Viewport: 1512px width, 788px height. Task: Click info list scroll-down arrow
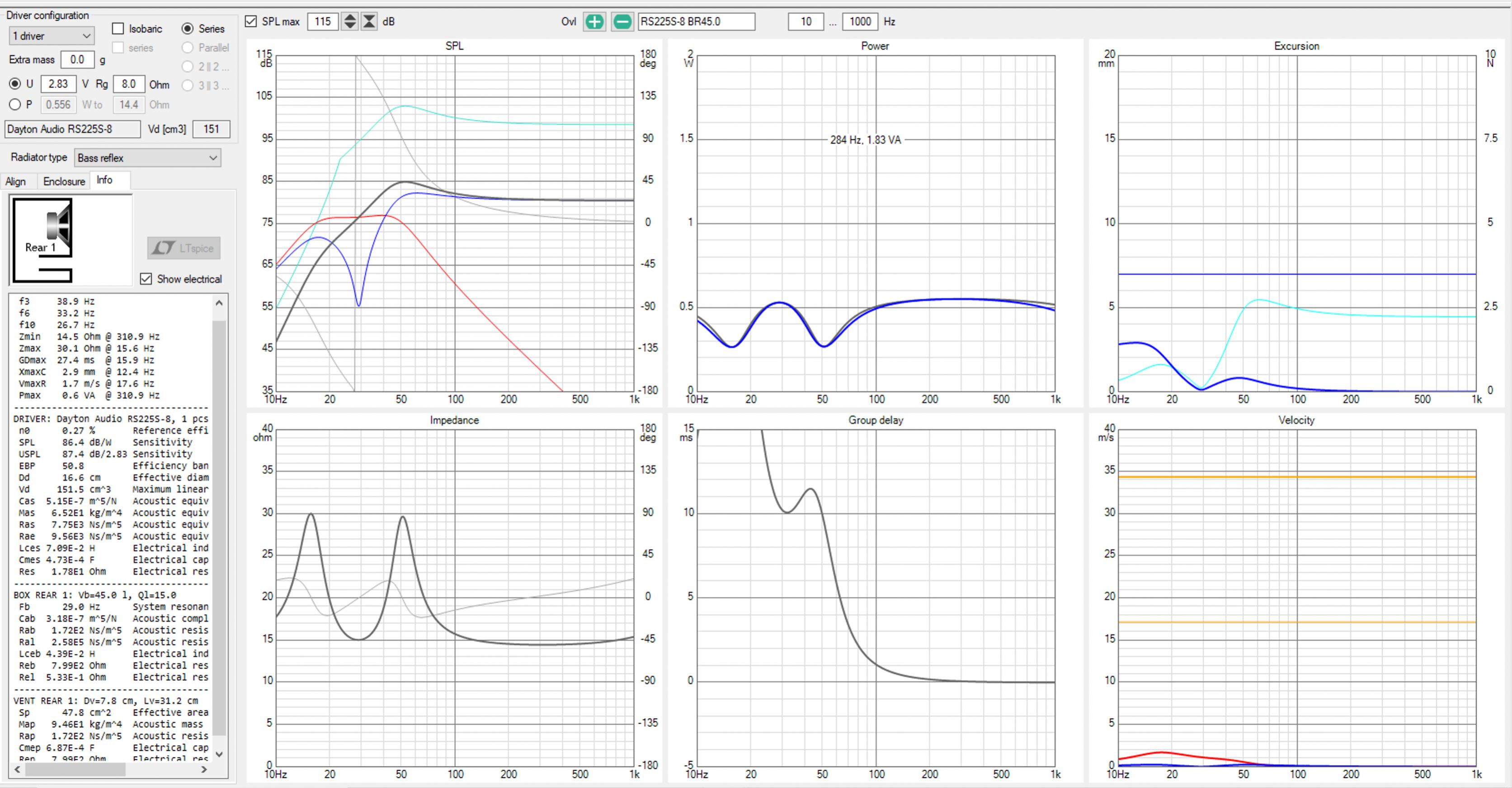pyautogui.click(x=219, y=754)
